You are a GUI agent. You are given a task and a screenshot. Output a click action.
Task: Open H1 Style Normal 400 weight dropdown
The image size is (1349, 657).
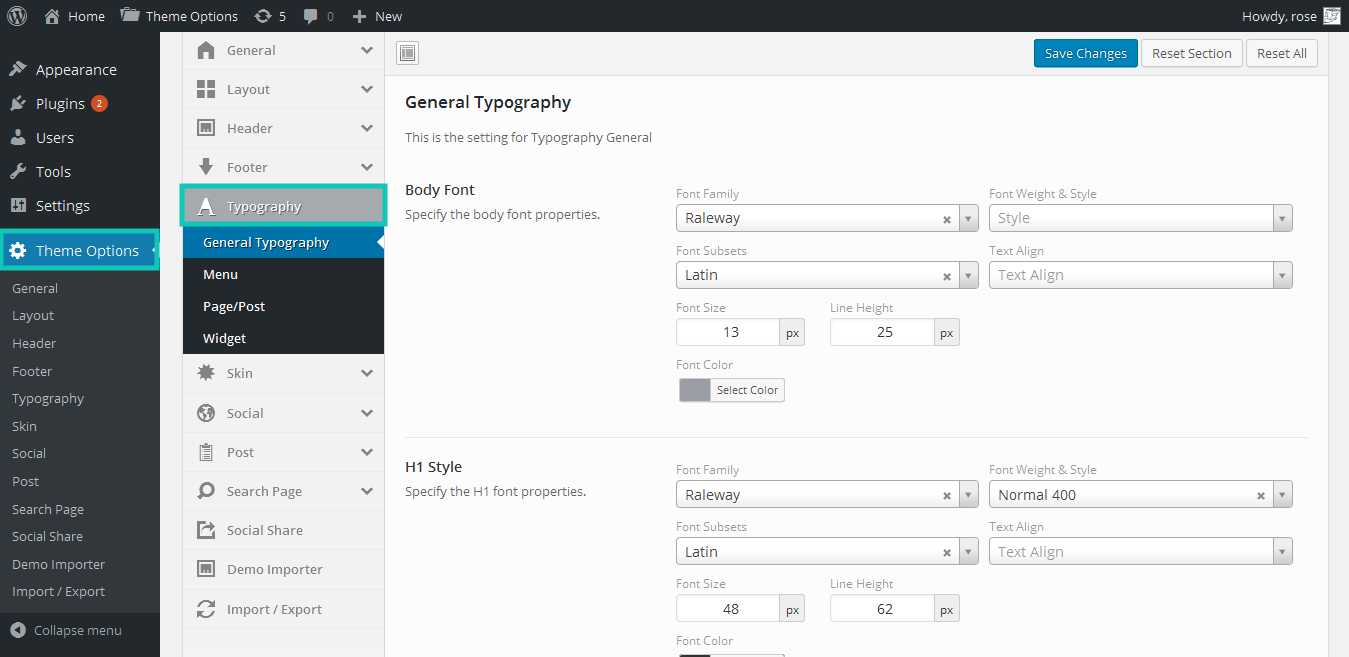[x=1140, y=495]
